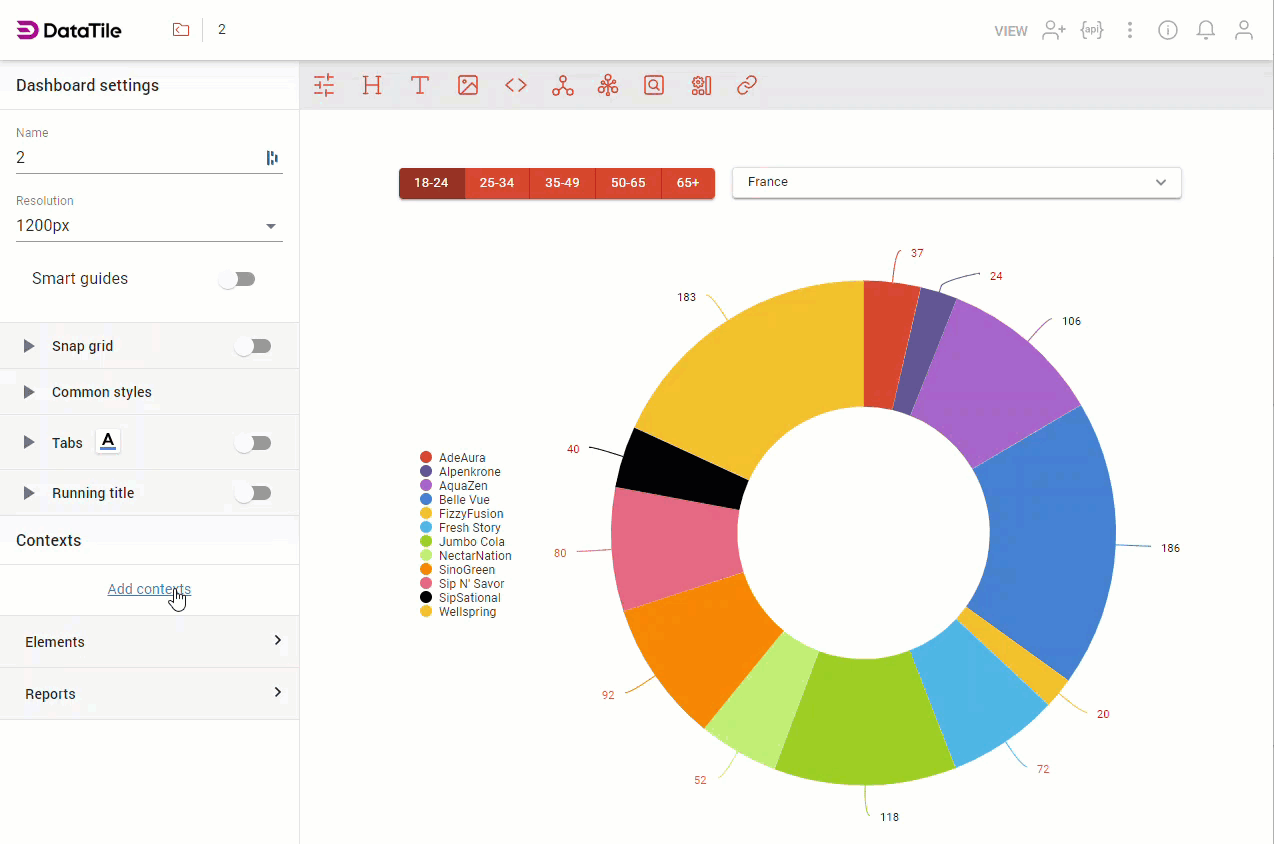Open the France country dropdown
The width and height of the screenshot is (1274, 844).
tap(956, 182)
